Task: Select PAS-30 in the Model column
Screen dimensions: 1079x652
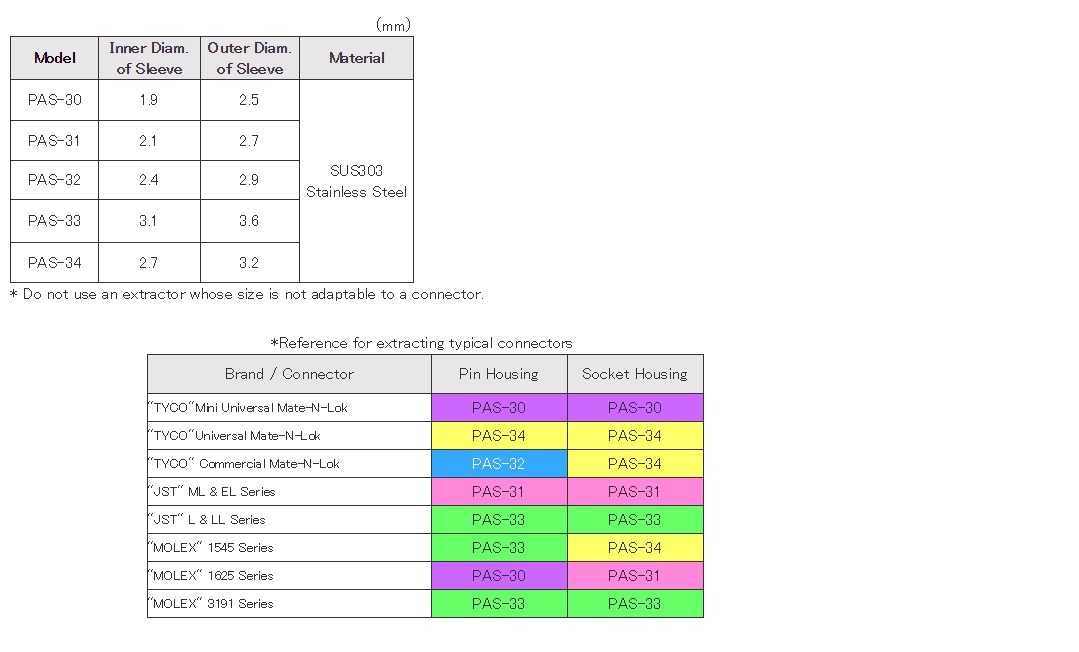Action: coord(54,101)
